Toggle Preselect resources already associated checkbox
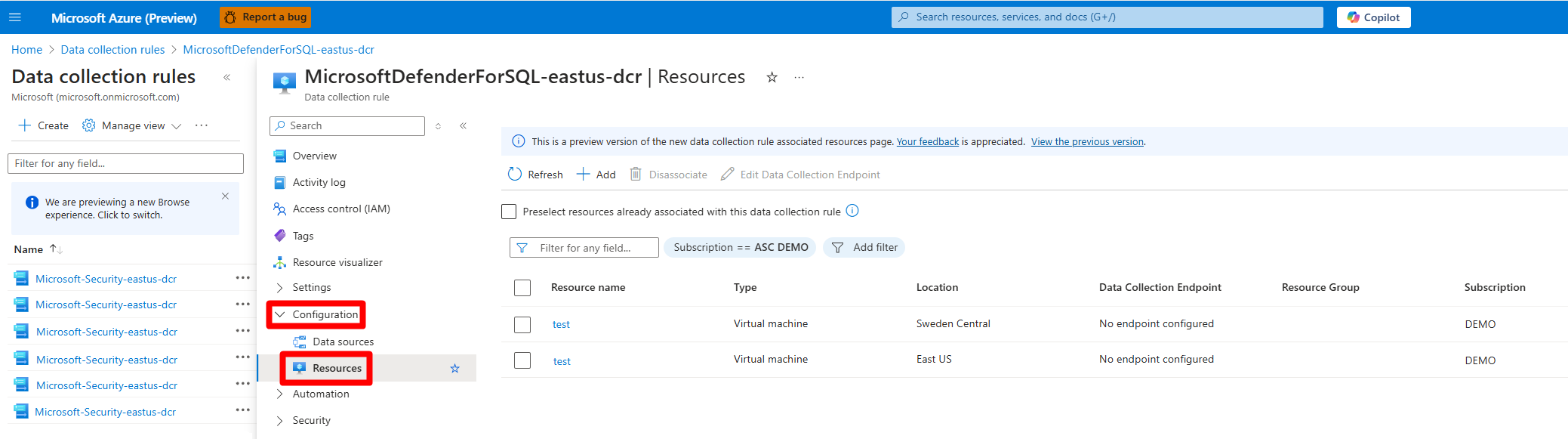The height and width of the screenshot is (439, 1568). [509, 212]
